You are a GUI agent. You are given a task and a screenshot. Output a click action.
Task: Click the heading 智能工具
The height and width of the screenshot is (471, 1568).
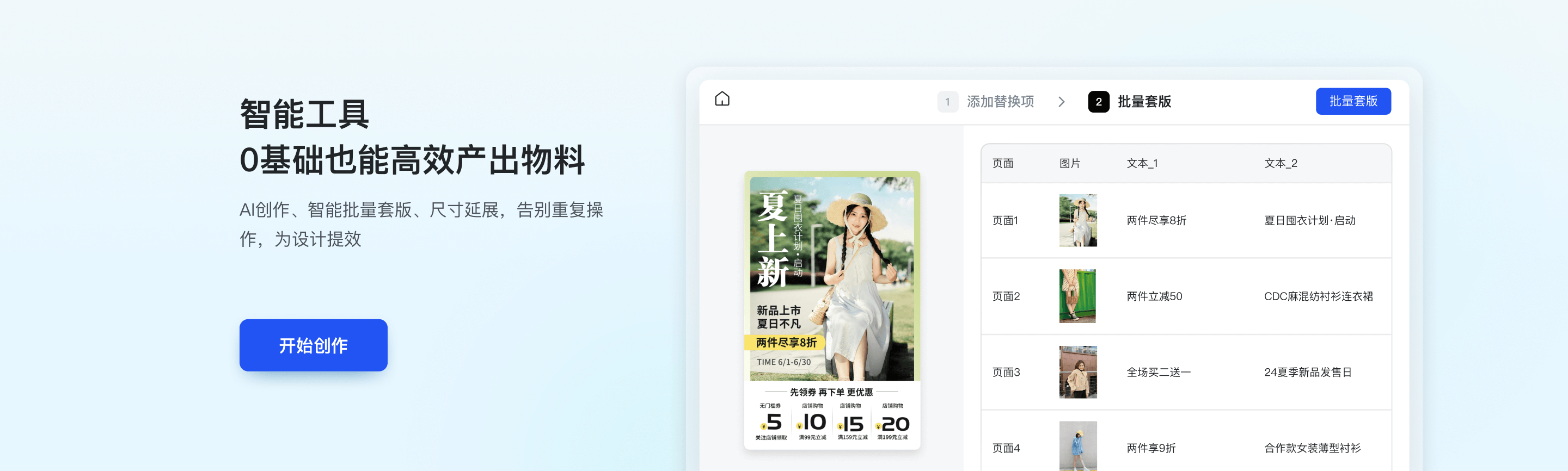pyautogui.click(x=304, y=114)
